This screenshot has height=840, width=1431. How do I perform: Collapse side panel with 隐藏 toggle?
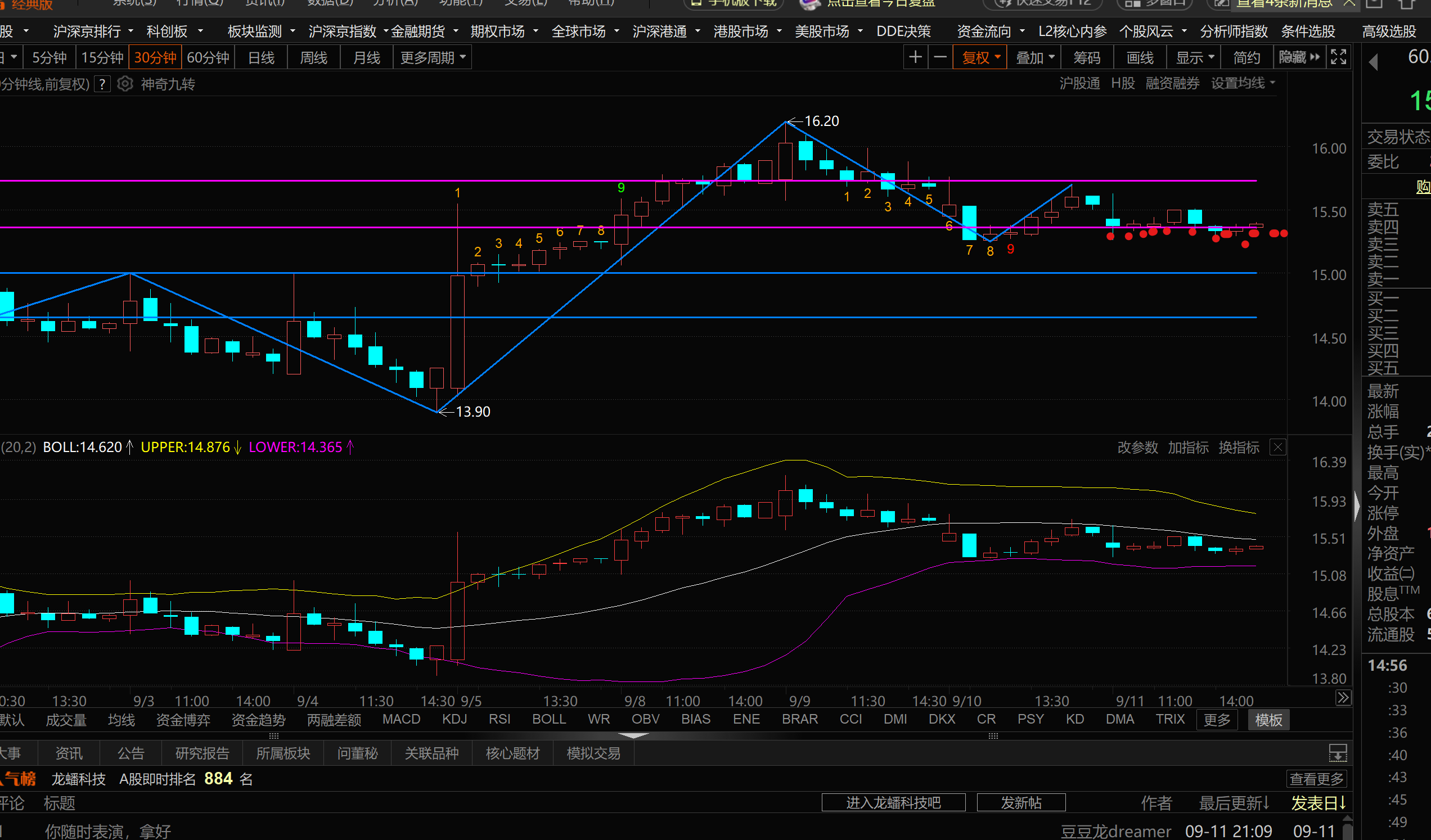1299,57
